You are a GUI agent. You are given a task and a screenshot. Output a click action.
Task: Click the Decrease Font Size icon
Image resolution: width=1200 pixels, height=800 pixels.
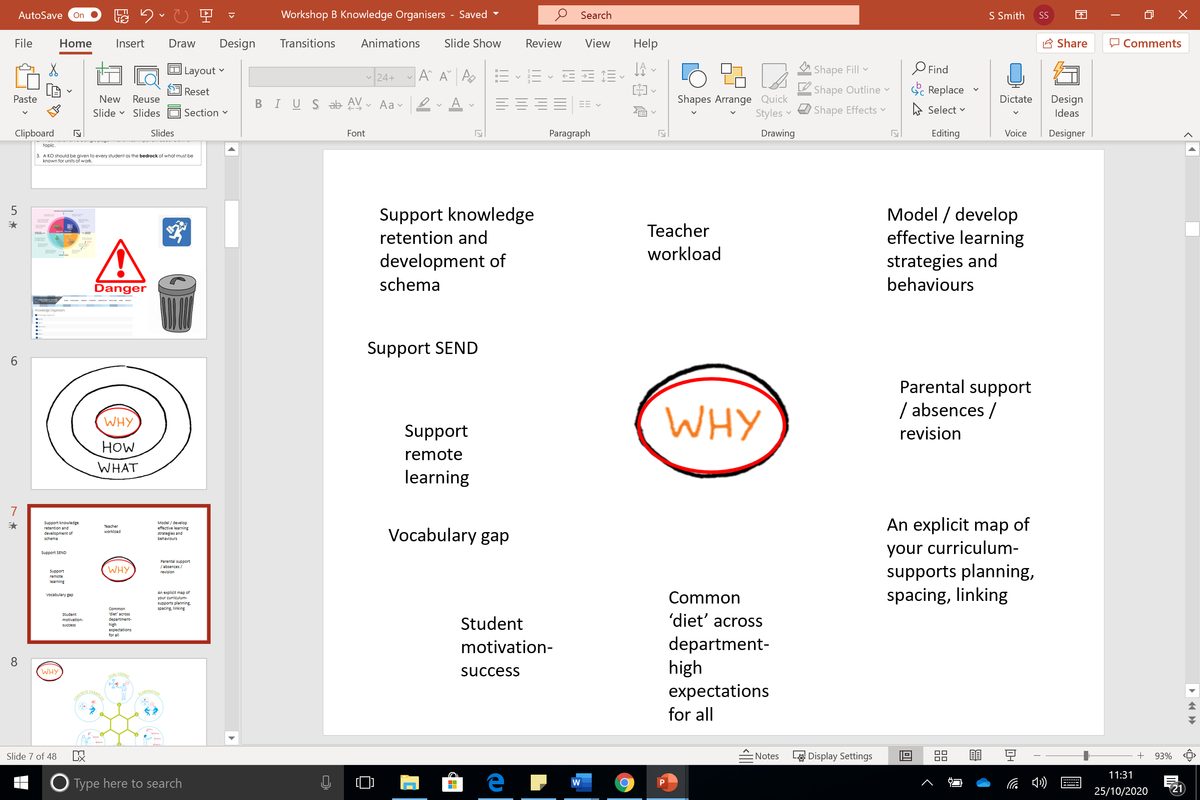[446, 76]
